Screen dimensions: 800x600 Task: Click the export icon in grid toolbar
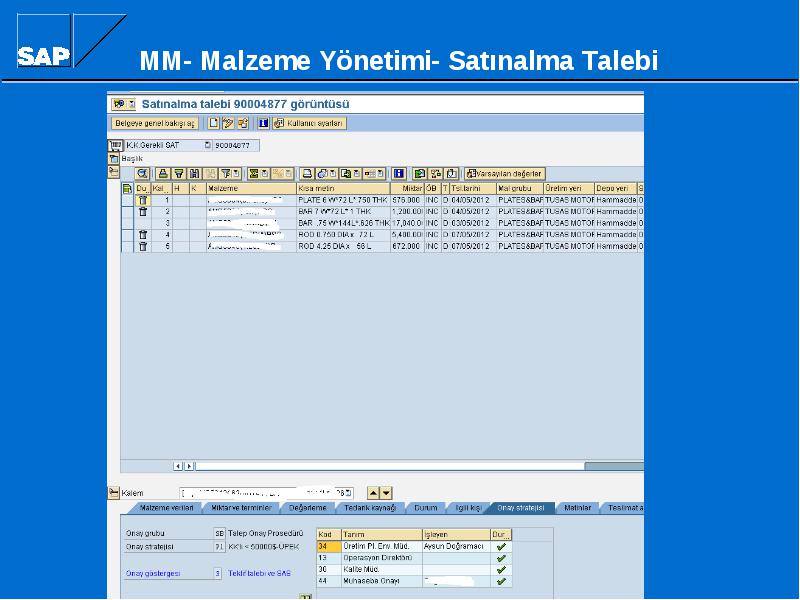point(346,173)
